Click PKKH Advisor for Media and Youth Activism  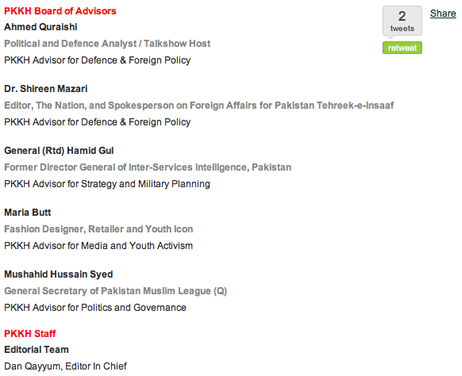[x=98, y=246]
